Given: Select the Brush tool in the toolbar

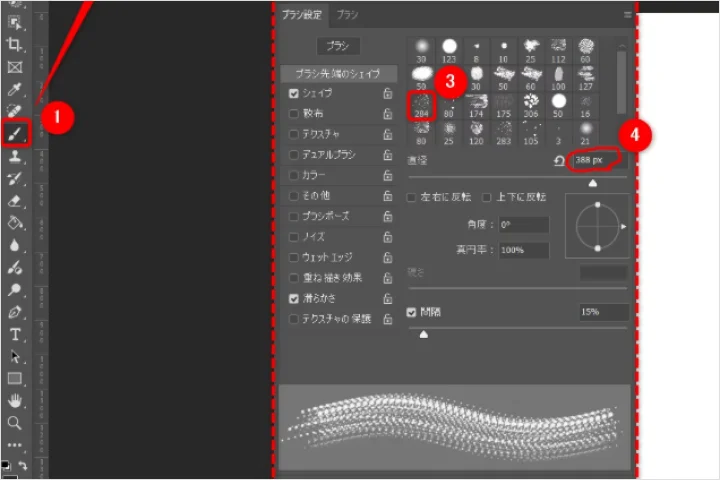Looking at the screenshot, I should coord(15,134).
